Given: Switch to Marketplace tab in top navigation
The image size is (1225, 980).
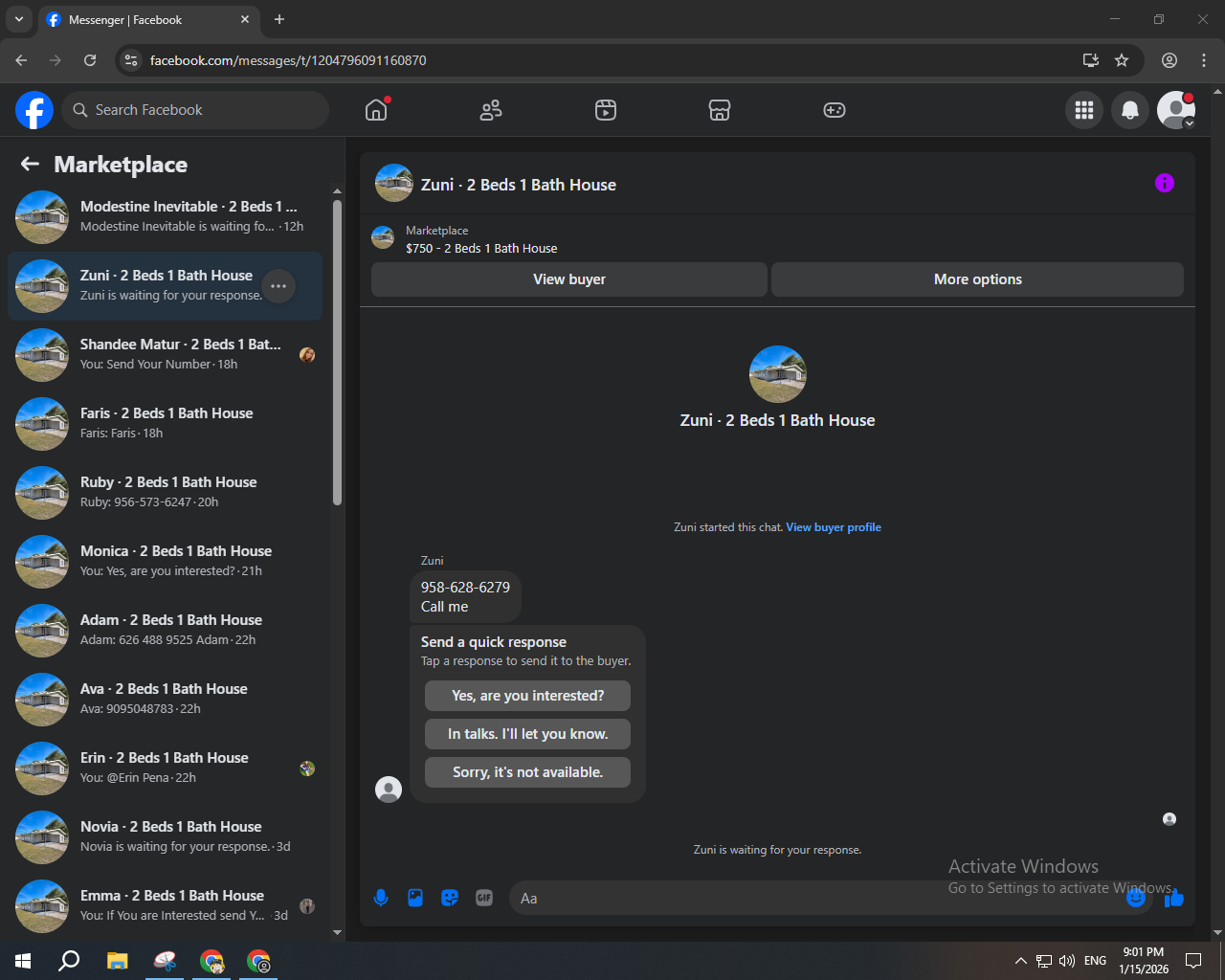Looking at the screenshot, I should click(x=720, y=110).
